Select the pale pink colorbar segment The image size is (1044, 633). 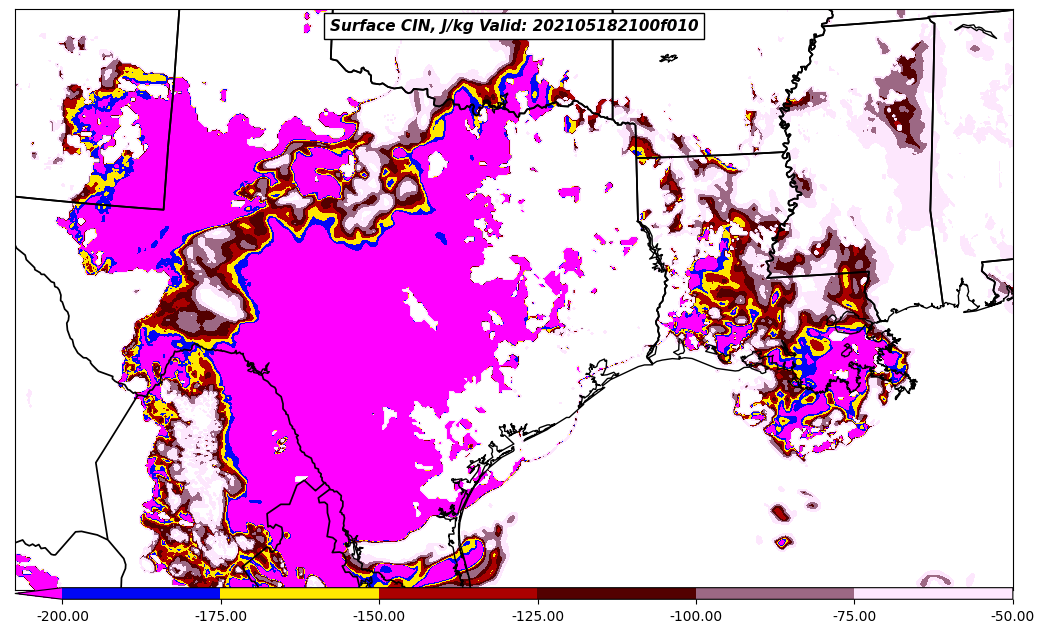coord(933,593)
